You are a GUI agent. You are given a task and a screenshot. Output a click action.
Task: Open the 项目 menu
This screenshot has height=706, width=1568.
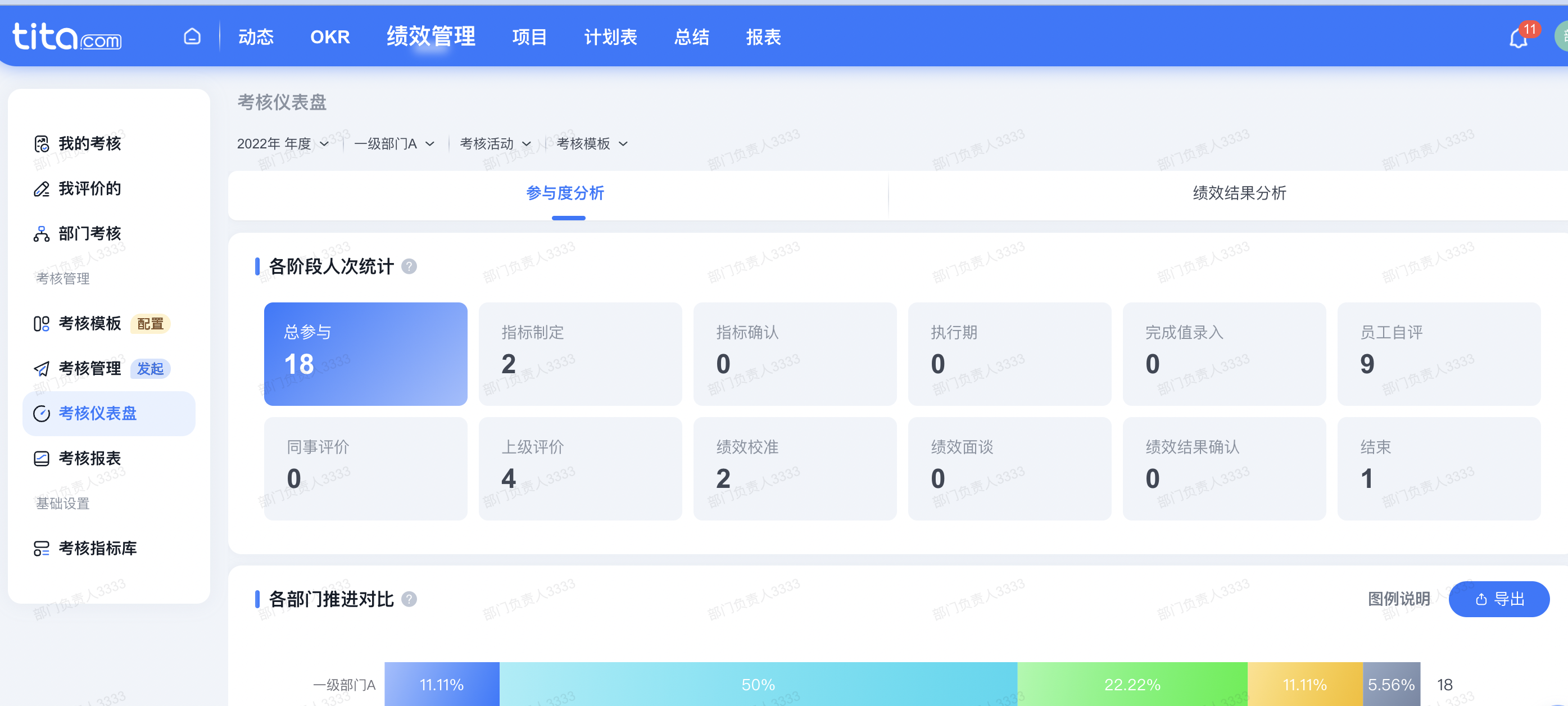point(529,37)
